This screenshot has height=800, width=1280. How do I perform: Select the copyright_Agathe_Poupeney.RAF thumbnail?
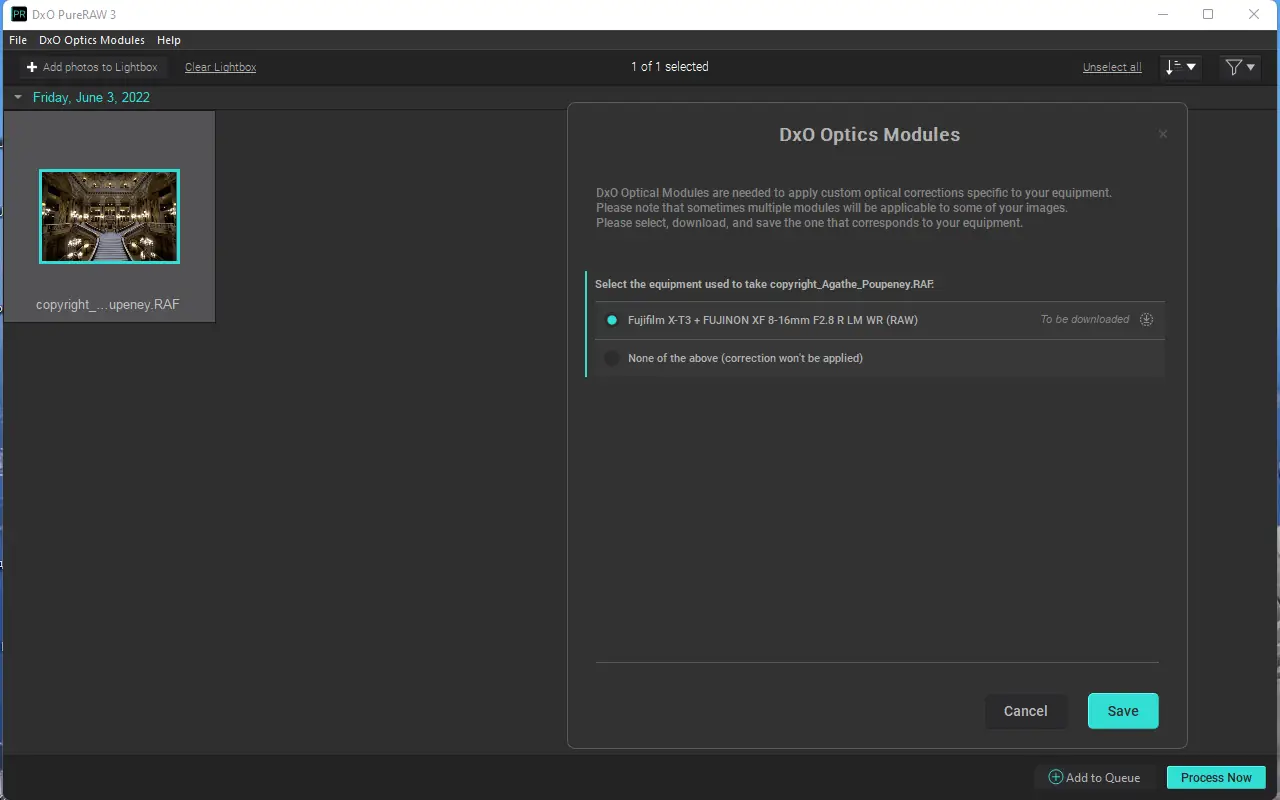(109, 216)
